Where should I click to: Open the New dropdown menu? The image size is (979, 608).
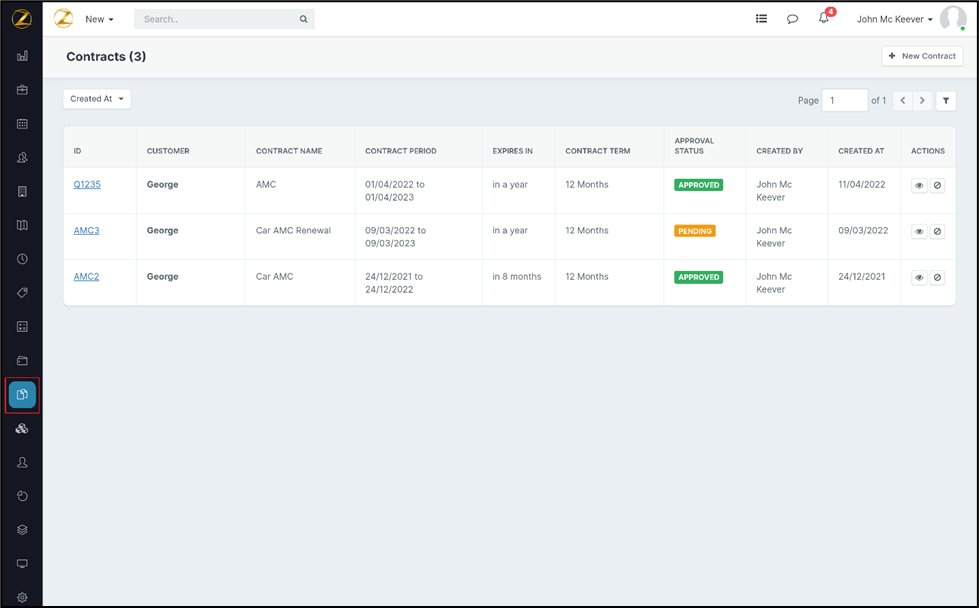[99, 19]
